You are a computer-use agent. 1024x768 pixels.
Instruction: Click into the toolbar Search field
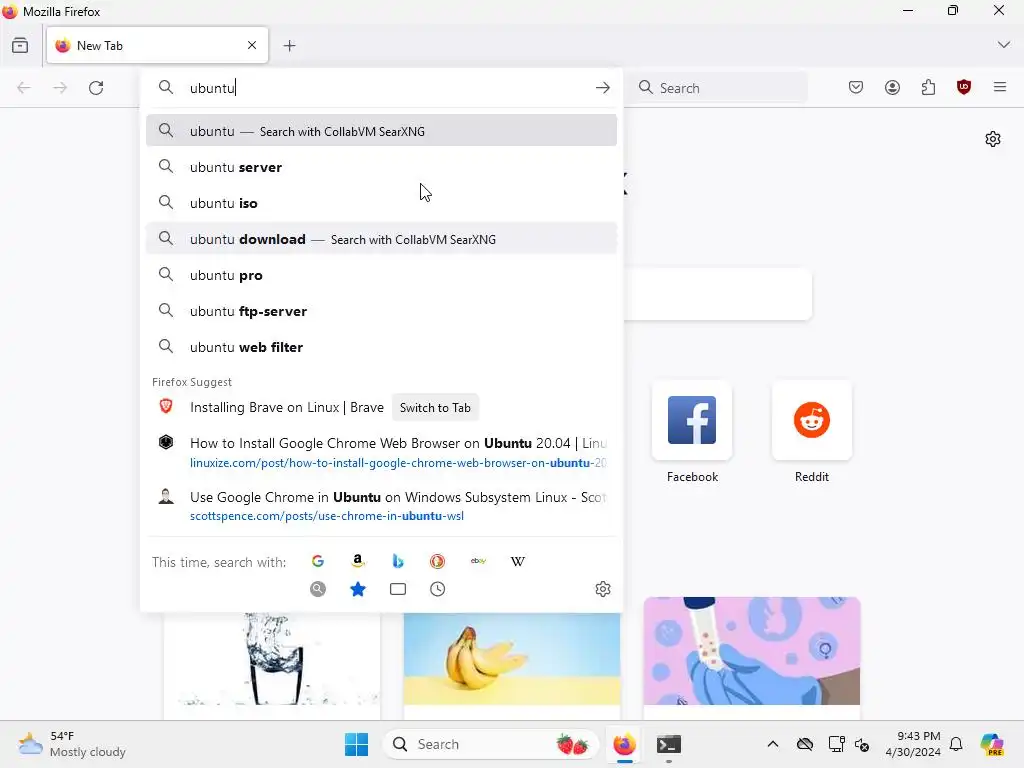(718, 88)
